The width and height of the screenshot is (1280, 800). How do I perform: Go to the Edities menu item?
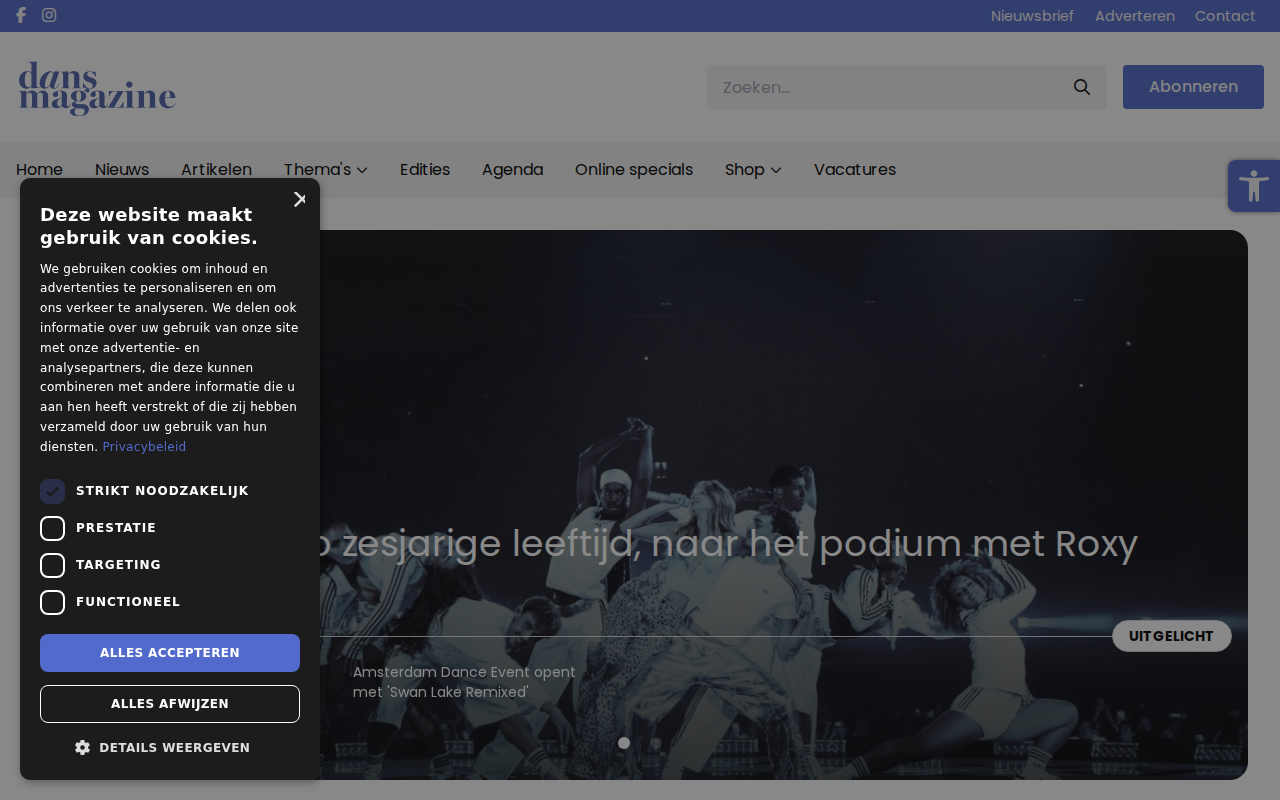[425, 170]
